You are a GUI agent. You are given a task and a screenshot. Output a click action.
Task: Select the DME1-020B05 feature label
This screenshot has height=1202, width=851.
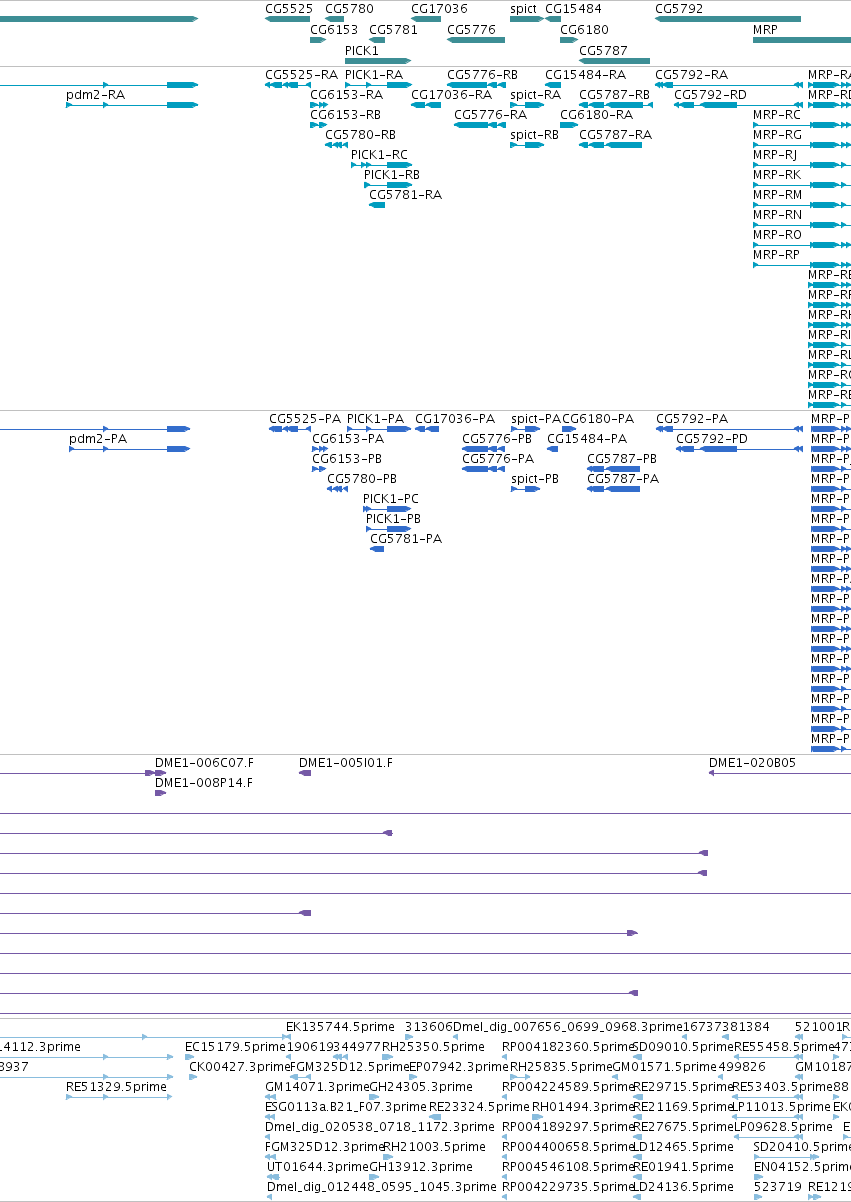[x=752, y=763]
